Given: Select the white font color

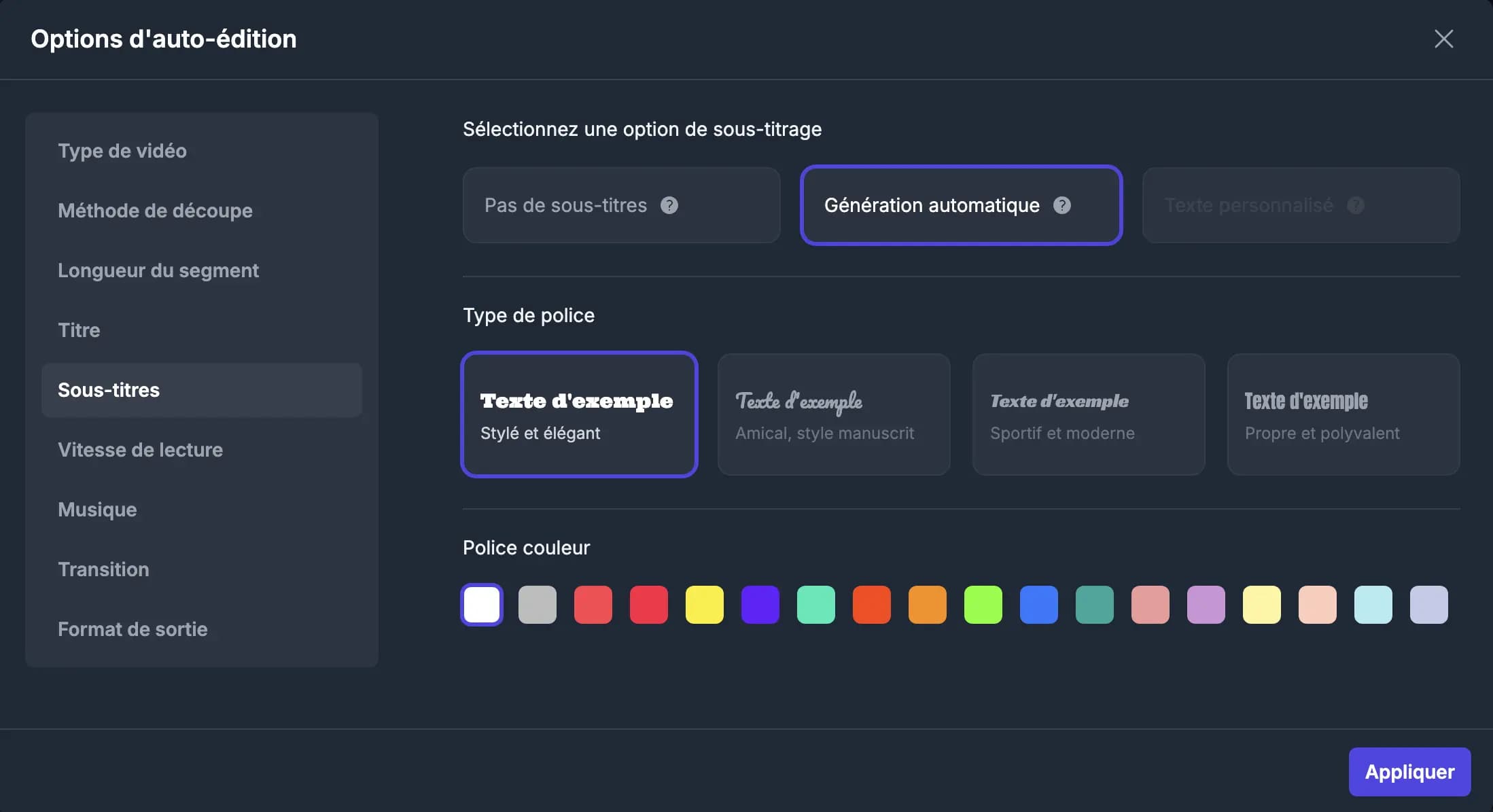Looking at the screenshot, I should (x=482, y=604).
